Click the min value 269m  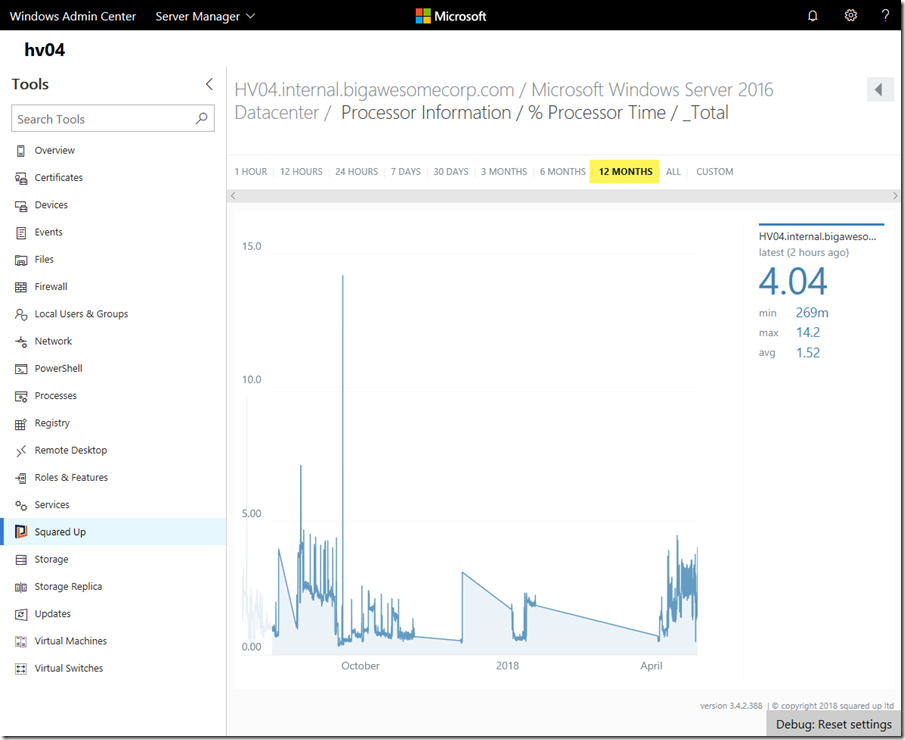812,313
